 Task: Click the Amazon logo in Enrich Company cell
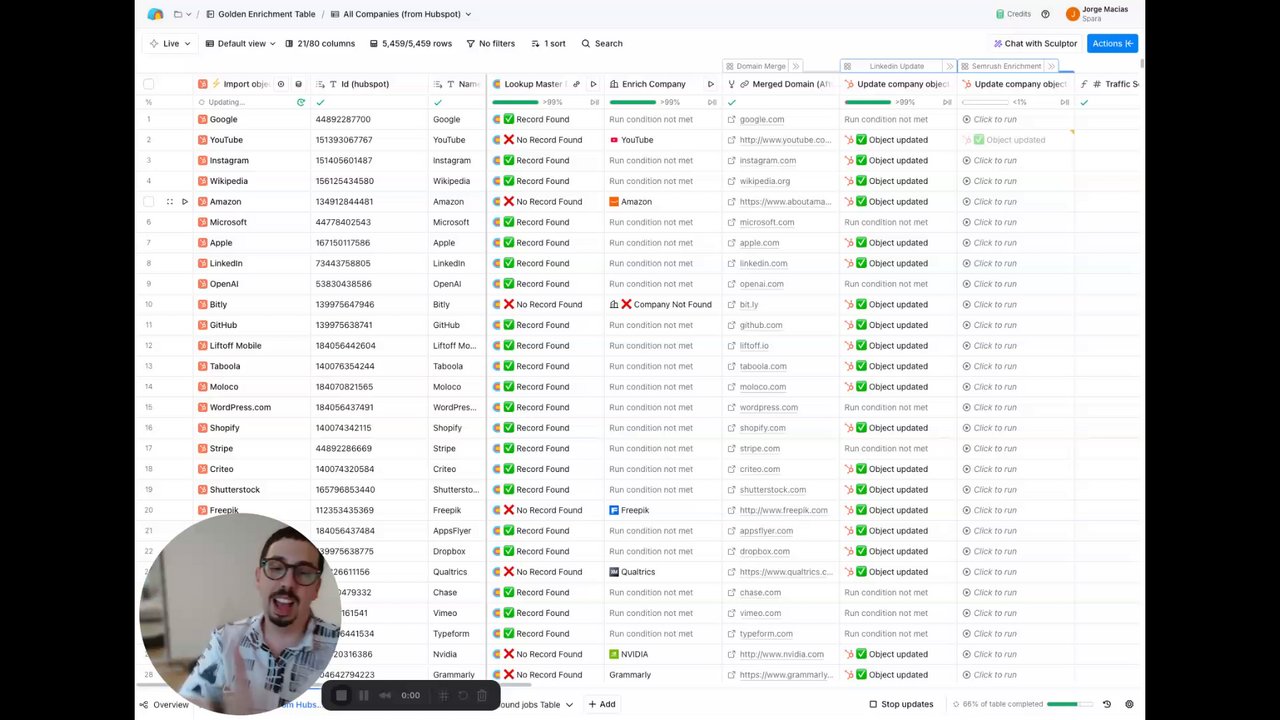pos(614,202)
